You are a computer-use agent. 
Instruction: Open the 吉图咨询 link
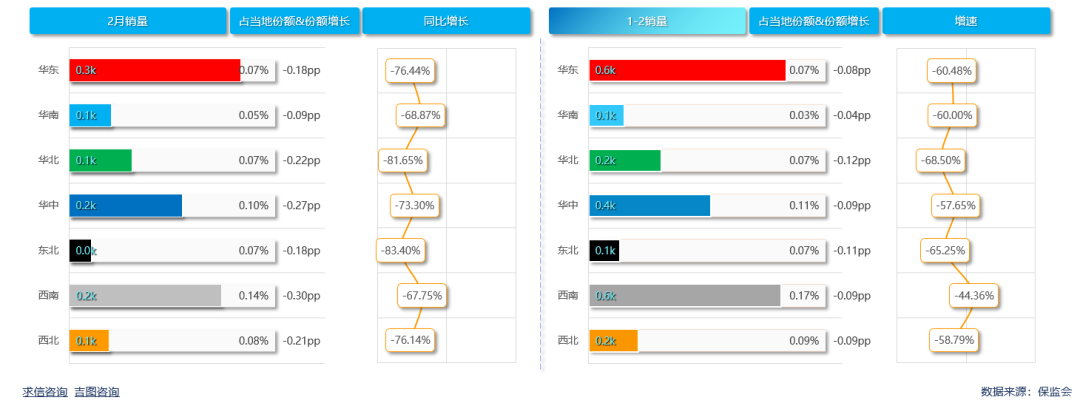coord(96,392)
